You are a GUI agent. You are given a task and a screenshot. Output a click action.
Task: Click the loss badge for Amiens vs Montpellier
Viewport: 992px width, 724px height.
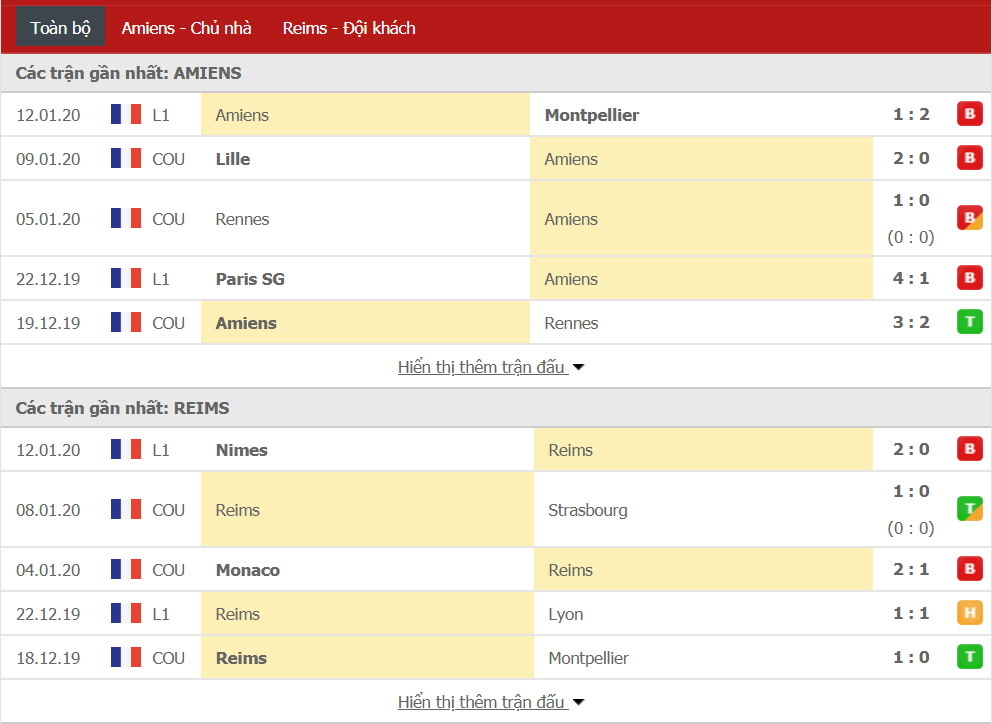click(x=969, y=114)
